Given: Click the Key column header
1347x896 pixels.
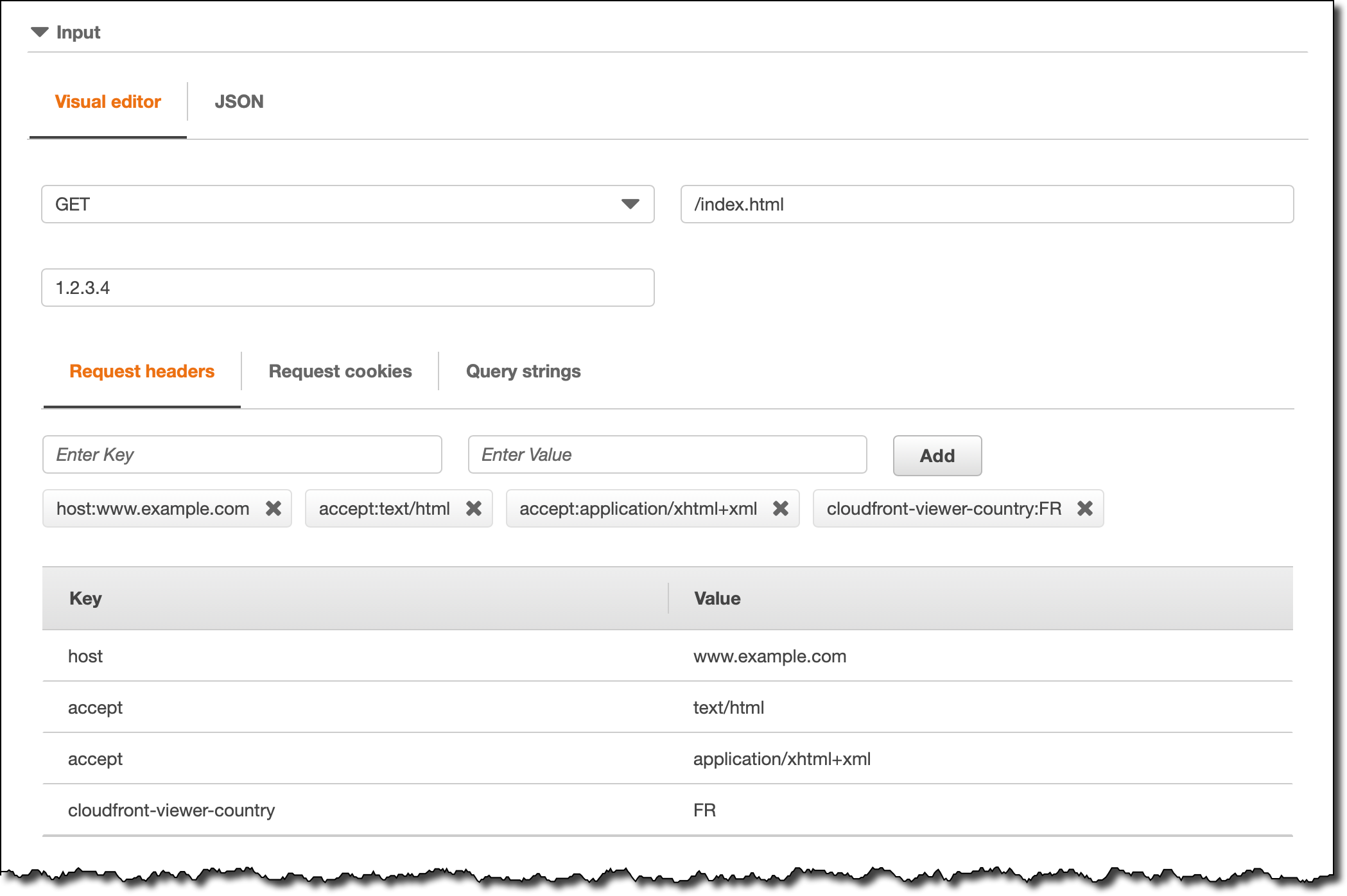Looking at the screenshot, I should pos(85,598).
